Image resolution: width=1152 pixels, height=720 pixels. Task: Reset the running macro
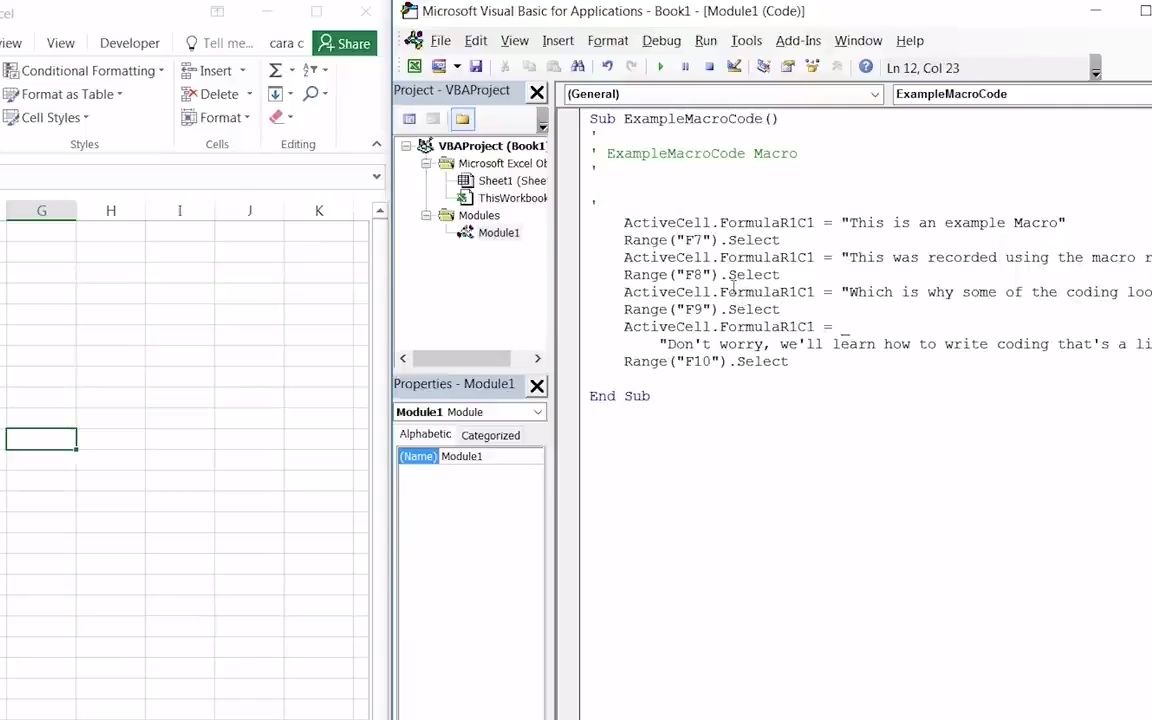[x=707, y=67]
